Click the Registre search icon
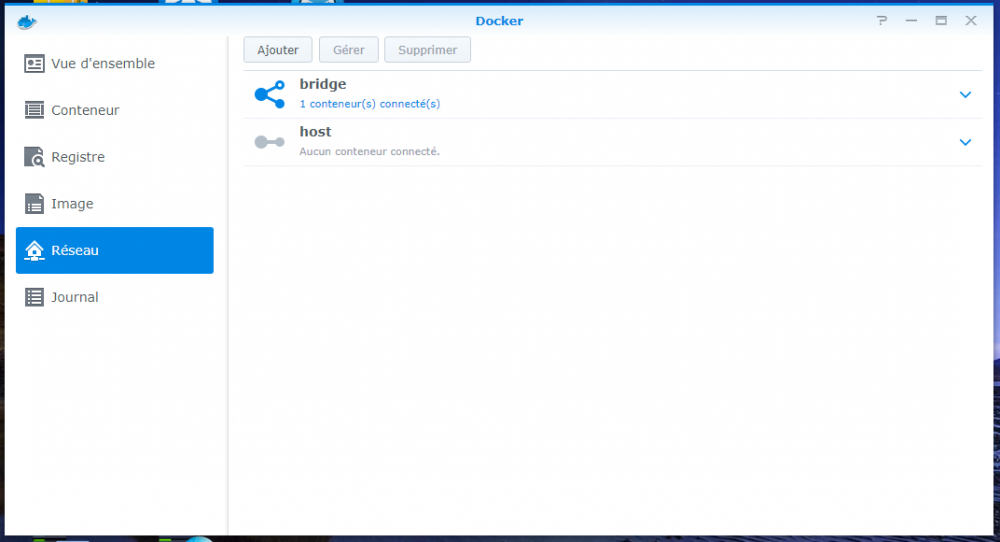 click(x=34, y=157)
